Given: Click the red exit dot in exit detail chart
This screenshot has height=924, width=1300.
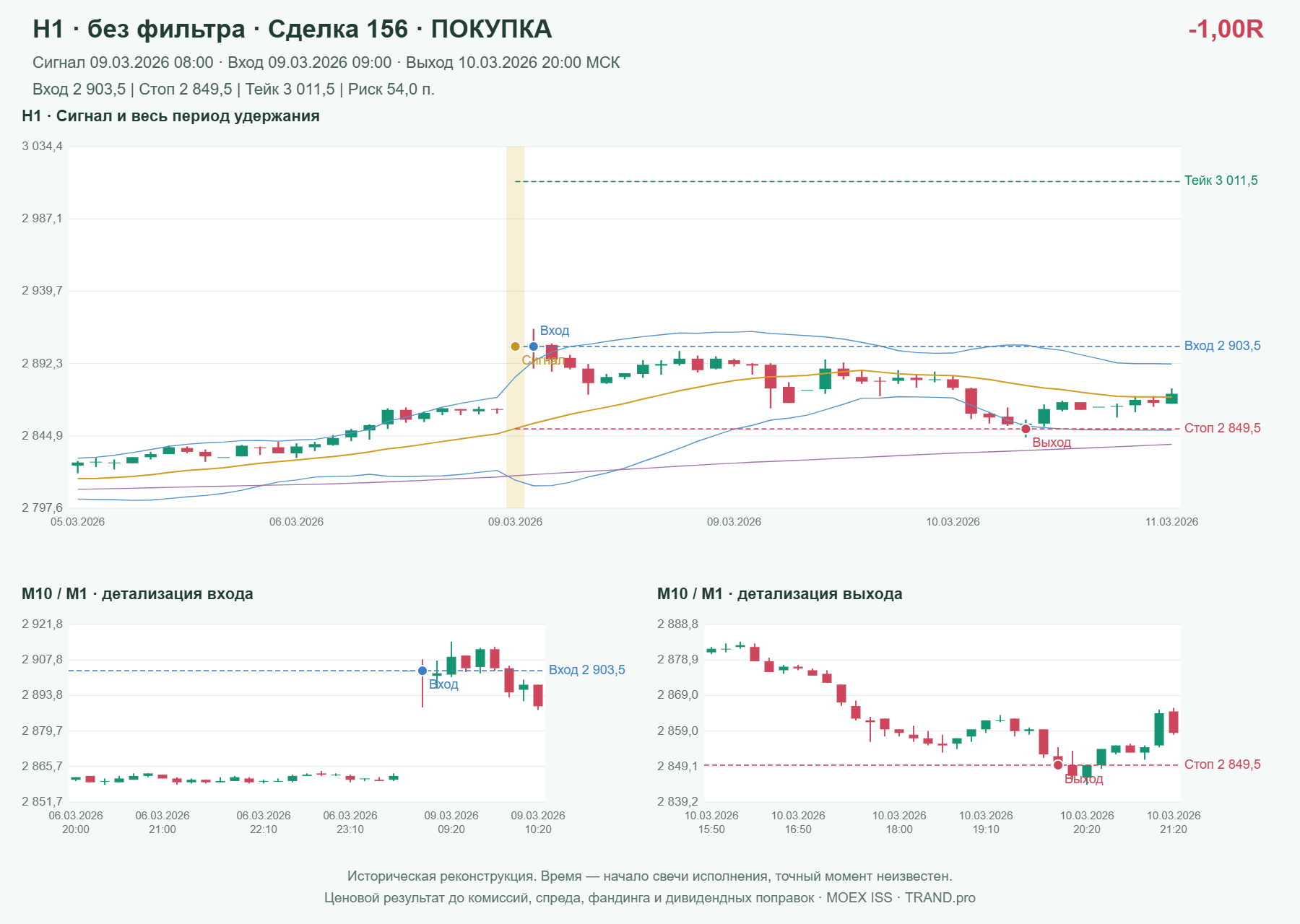Looking at the screenshot, I should click(1058, 764).
